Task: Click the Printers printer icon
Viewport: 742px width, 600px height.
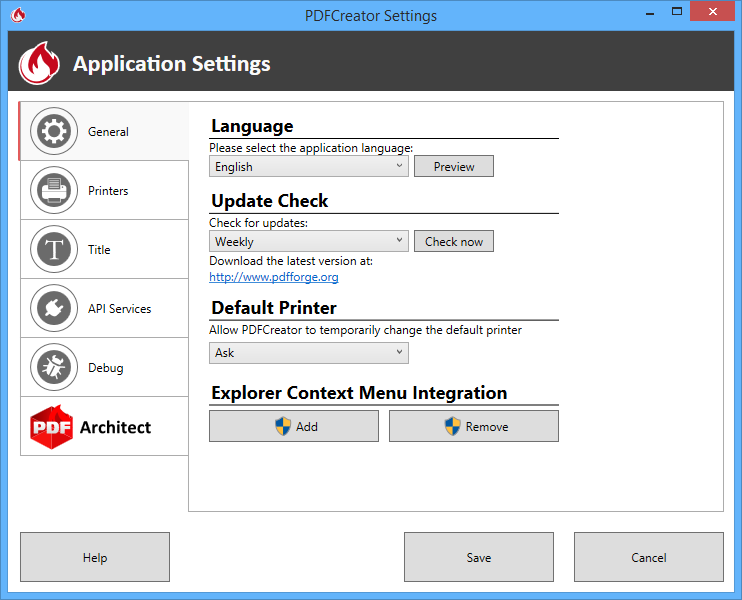Action: click(x=54, y=190)
